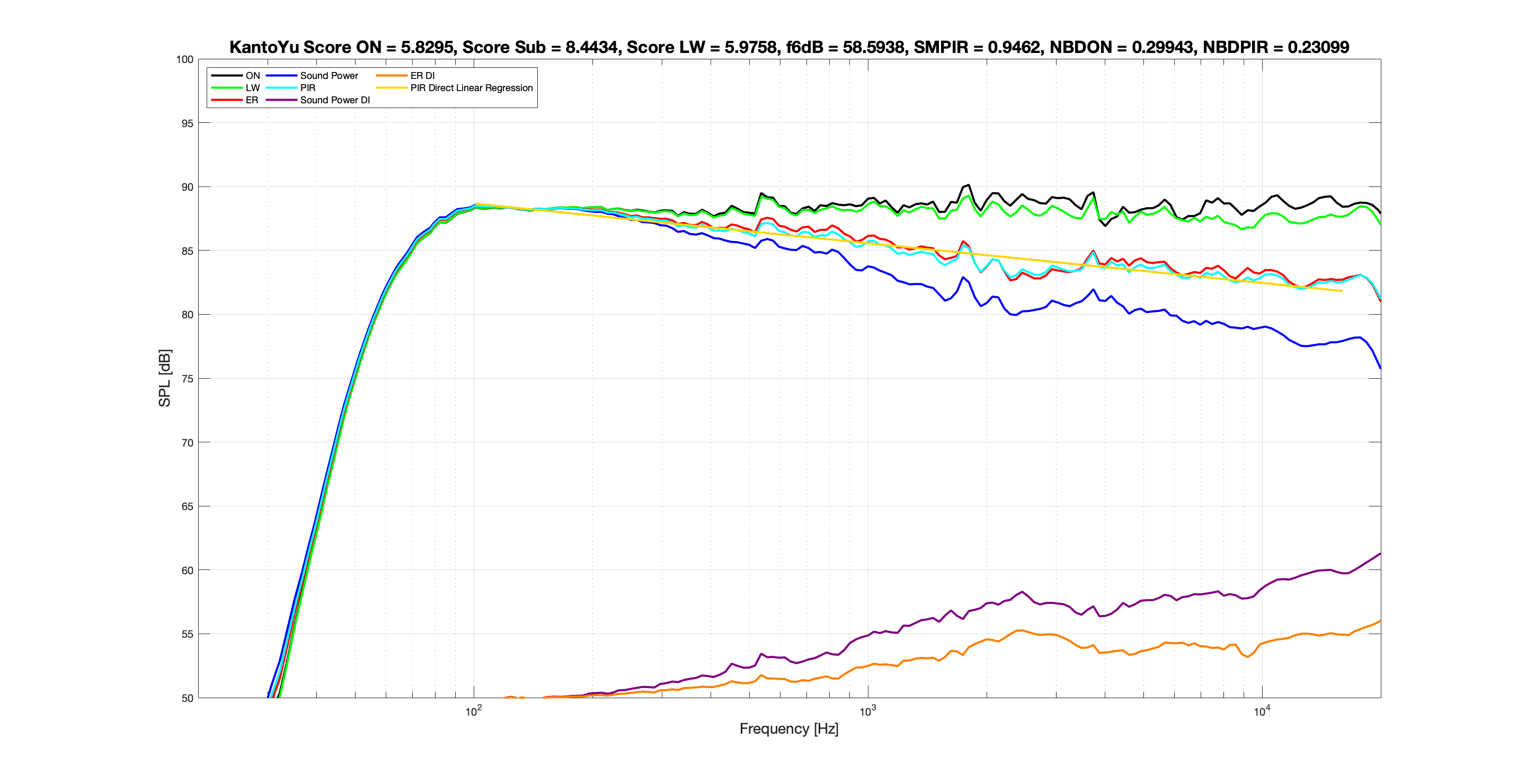Click ER DI legend label
The height and width of the screenshot is (784, 1526).
click(x=422, y=76)
